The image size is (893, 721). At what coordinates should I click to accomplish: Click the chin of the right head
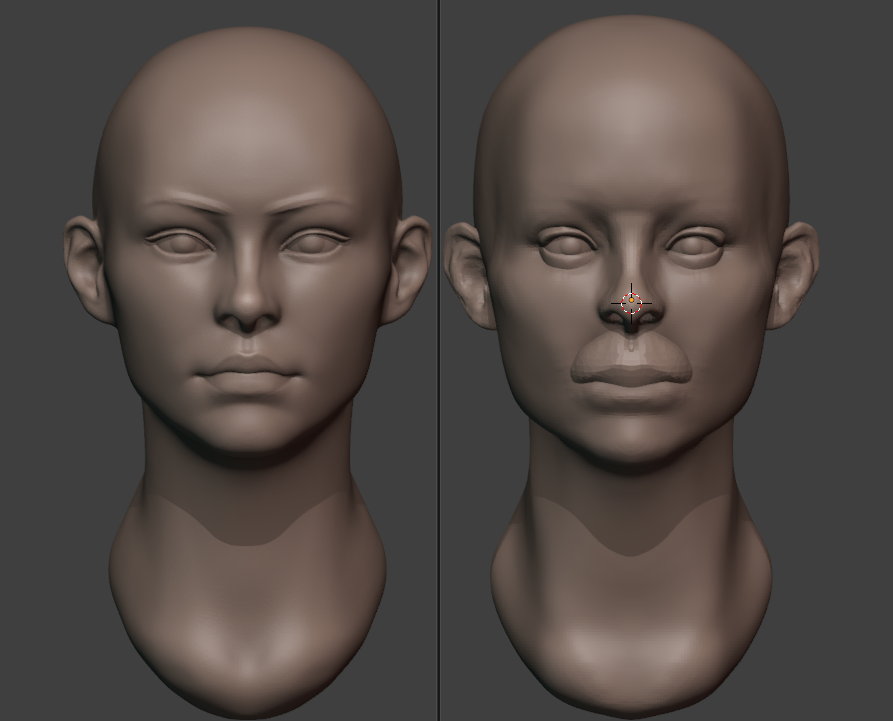click(x=631, y=440)
